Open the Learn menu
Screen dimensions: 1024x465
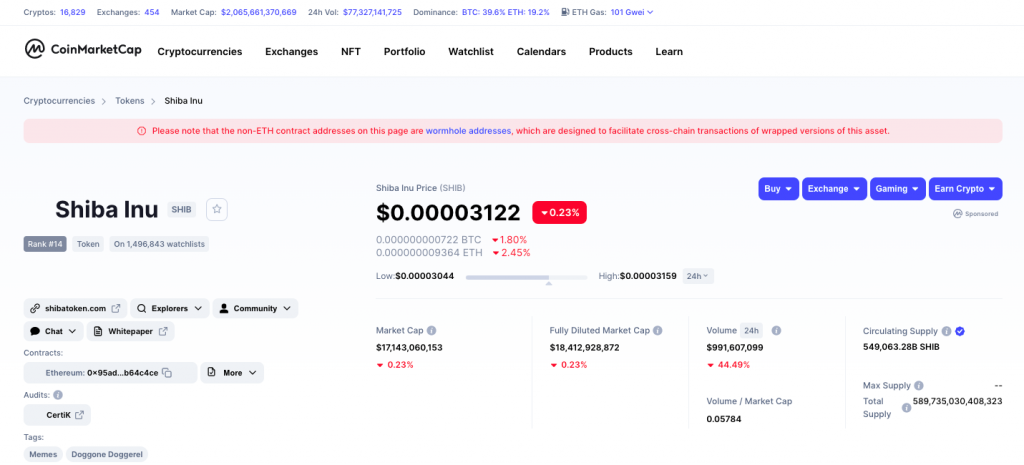(669, 52)
